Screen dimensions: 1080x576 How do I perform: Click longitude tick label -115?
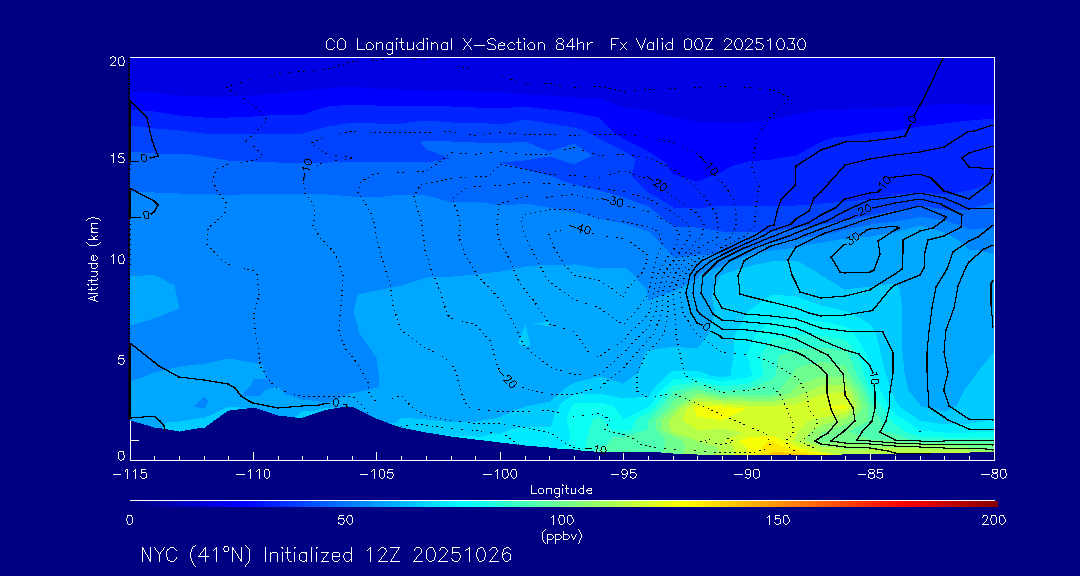[129, 475]
